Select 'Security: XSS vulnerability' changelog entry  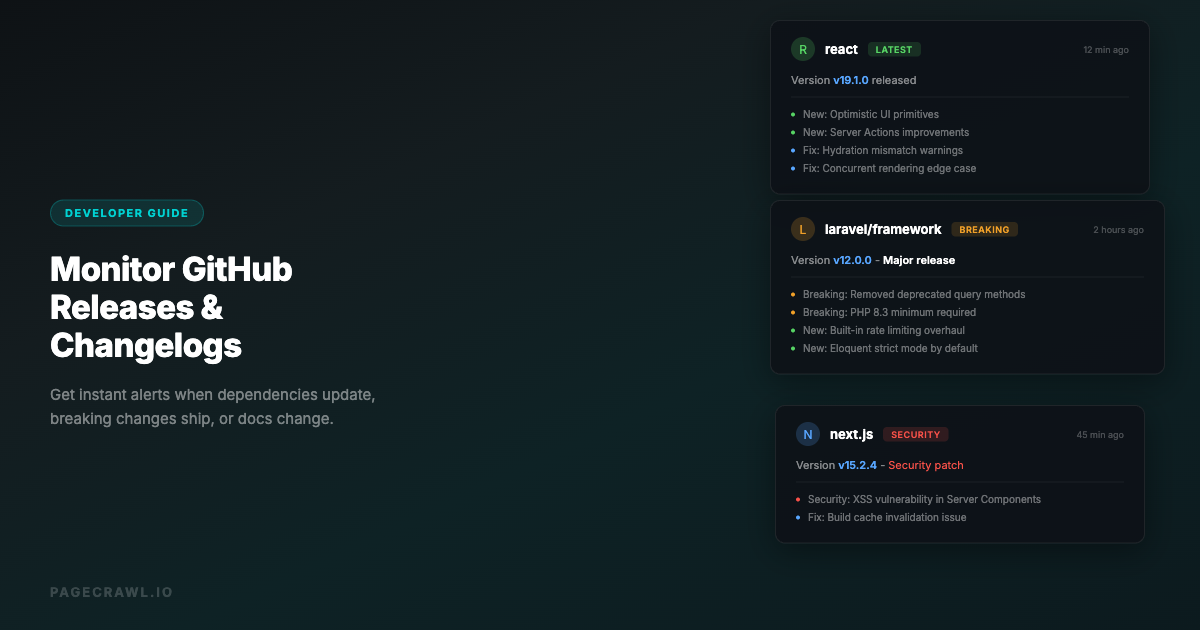(924, 499)
